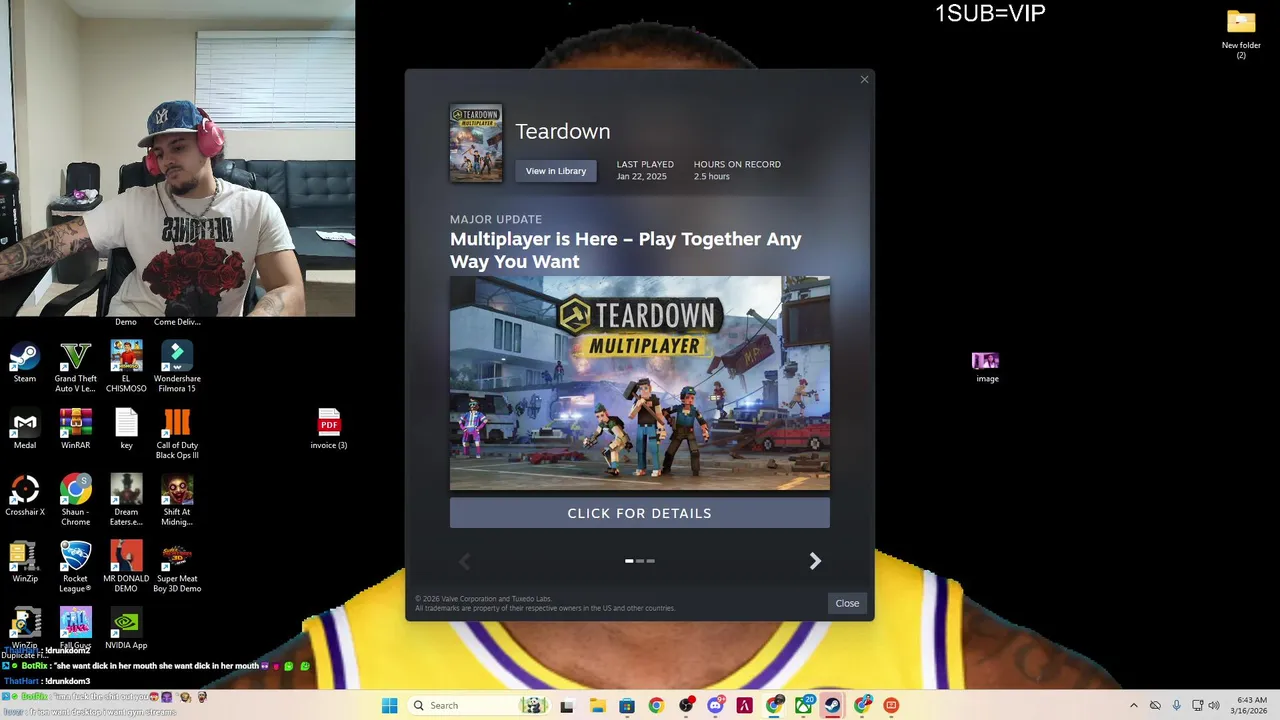The width and height of the screenshot is (1280, 720).
Task: Open OBS Studio from taskbar
Action: point(686,705)
